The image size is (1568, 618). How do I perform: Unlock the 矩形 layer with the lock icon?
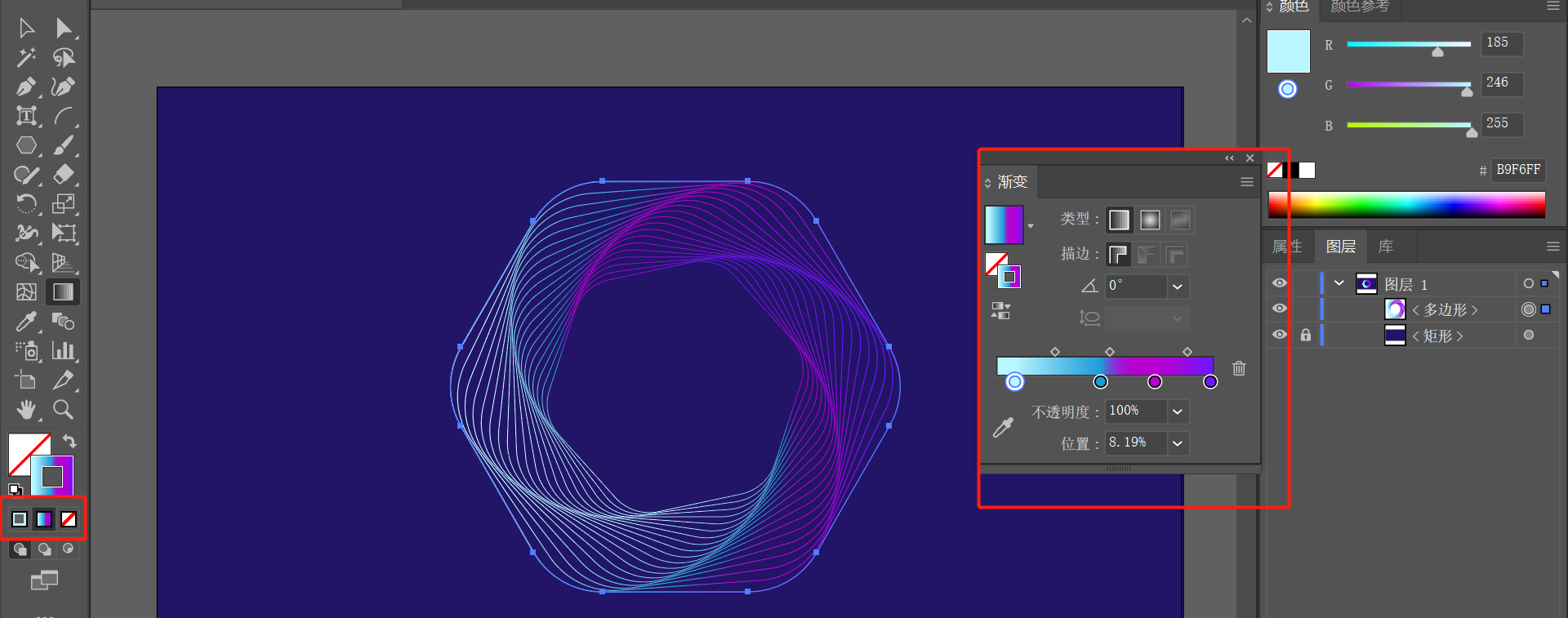click(1306, 335)
